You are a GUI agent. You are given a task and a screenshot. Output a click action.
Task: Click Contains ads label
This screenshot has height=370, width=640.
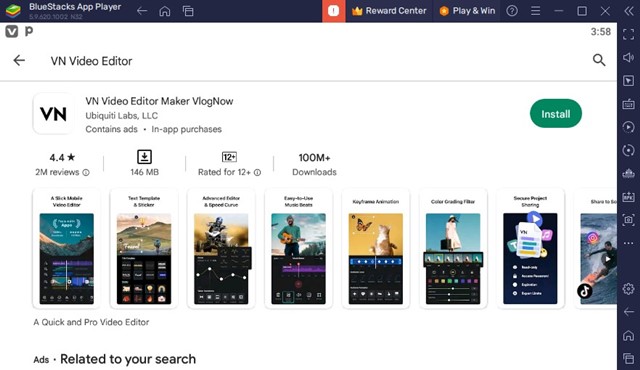(111, 129)
